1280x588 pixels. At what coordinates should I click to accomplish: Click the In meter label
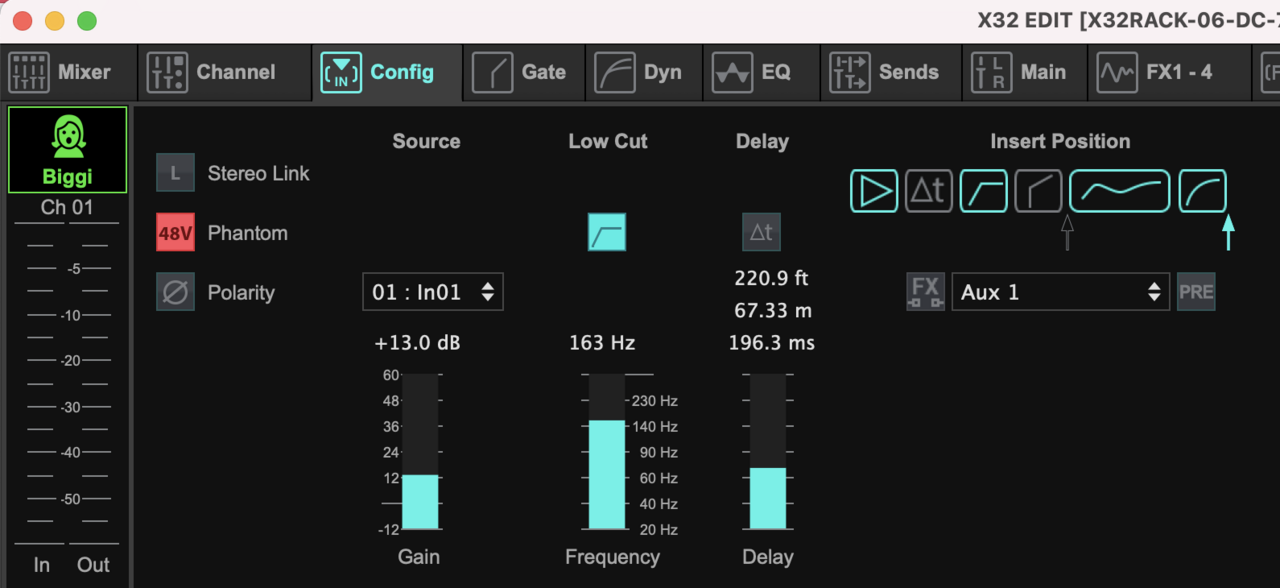coord(42,565)
